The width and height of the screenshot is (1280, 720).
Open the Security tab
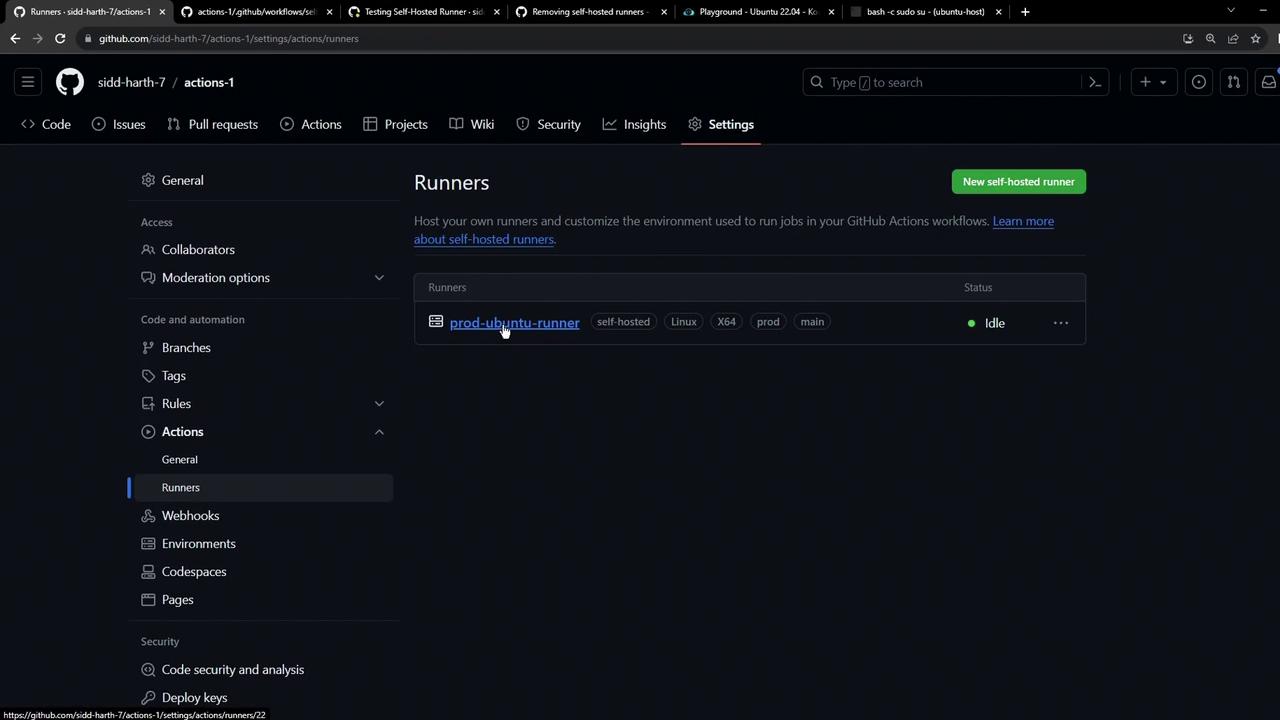pyautogui.click(x=548, y=124)
